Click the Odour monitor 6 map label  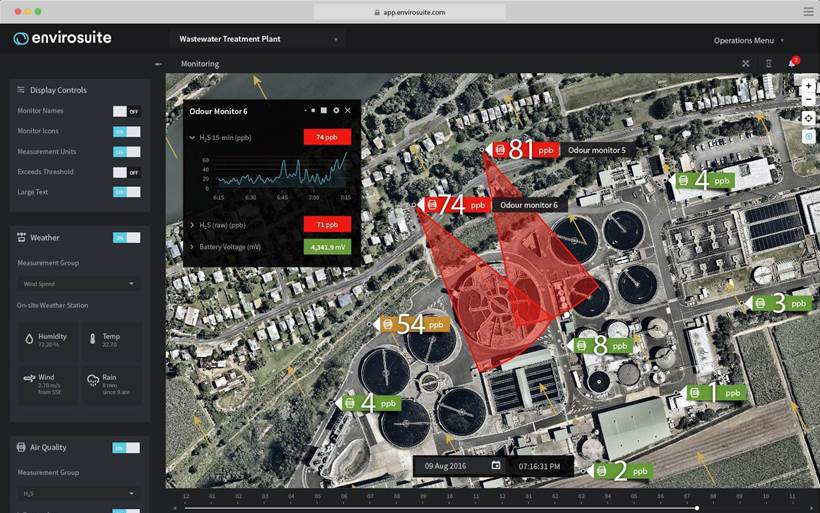529,205
